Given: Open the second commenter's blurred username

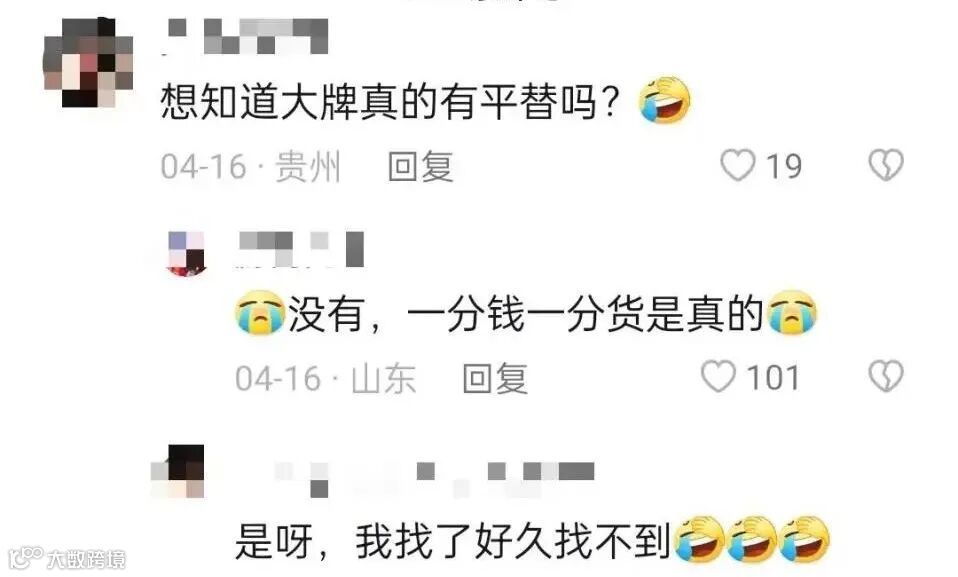Looking at the screenshot, I should pyautogui.click(x=301, y=249).
